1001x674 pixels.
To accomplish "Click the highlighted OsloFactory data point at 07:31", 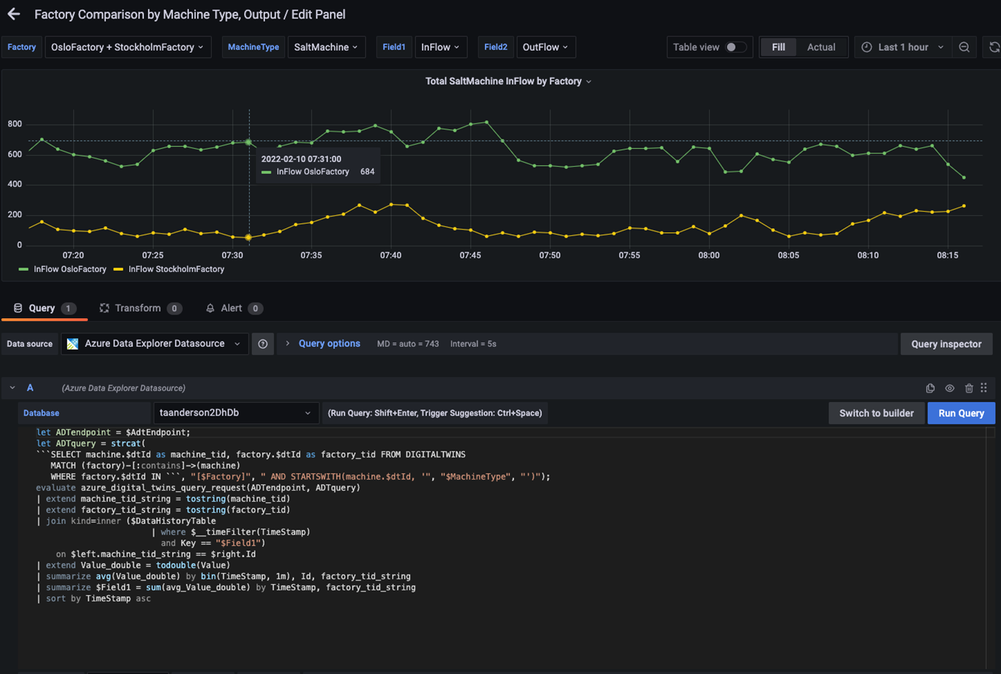I will pyautogui.click(x=249, y=142).
